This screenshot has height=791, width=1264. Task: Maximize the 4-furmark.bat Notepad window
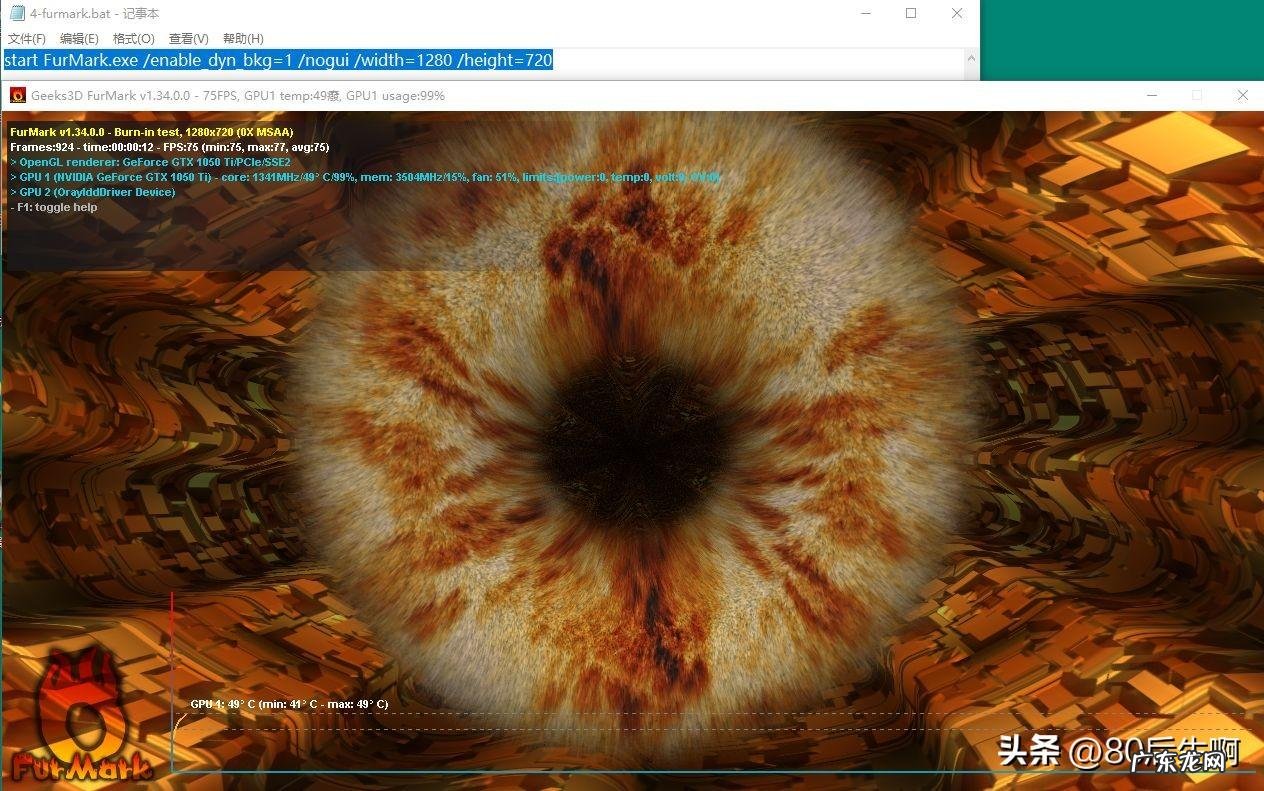[x=911, y=13]
